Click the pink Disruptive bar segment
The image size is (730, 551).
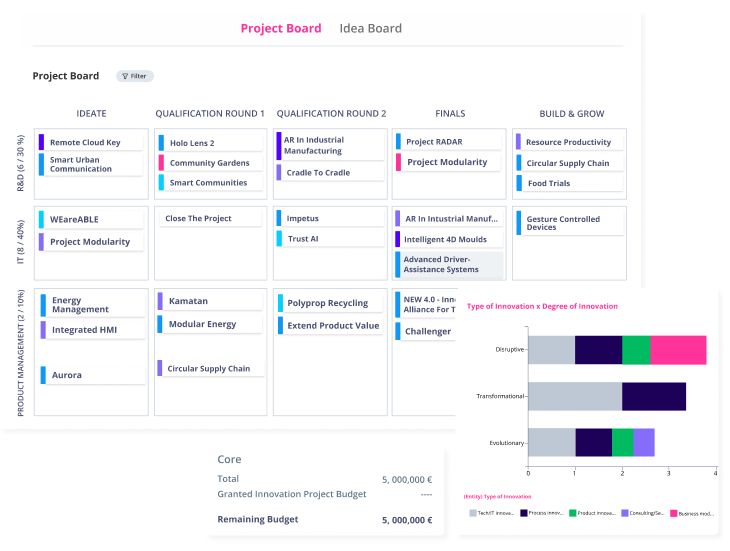pyautogui.click(x=678, y=350)
